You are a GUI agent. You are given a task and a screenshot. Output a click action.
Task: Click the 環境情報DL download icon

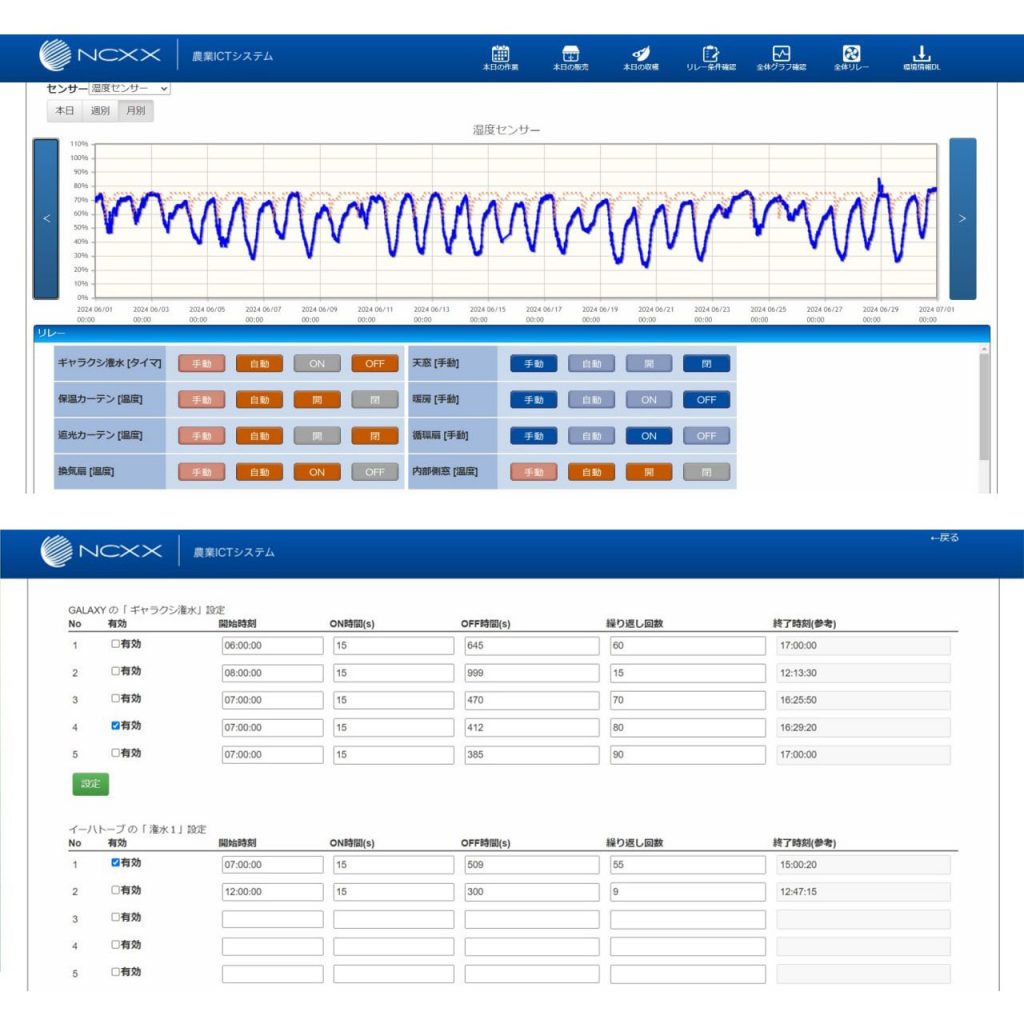tap(921, 56)
